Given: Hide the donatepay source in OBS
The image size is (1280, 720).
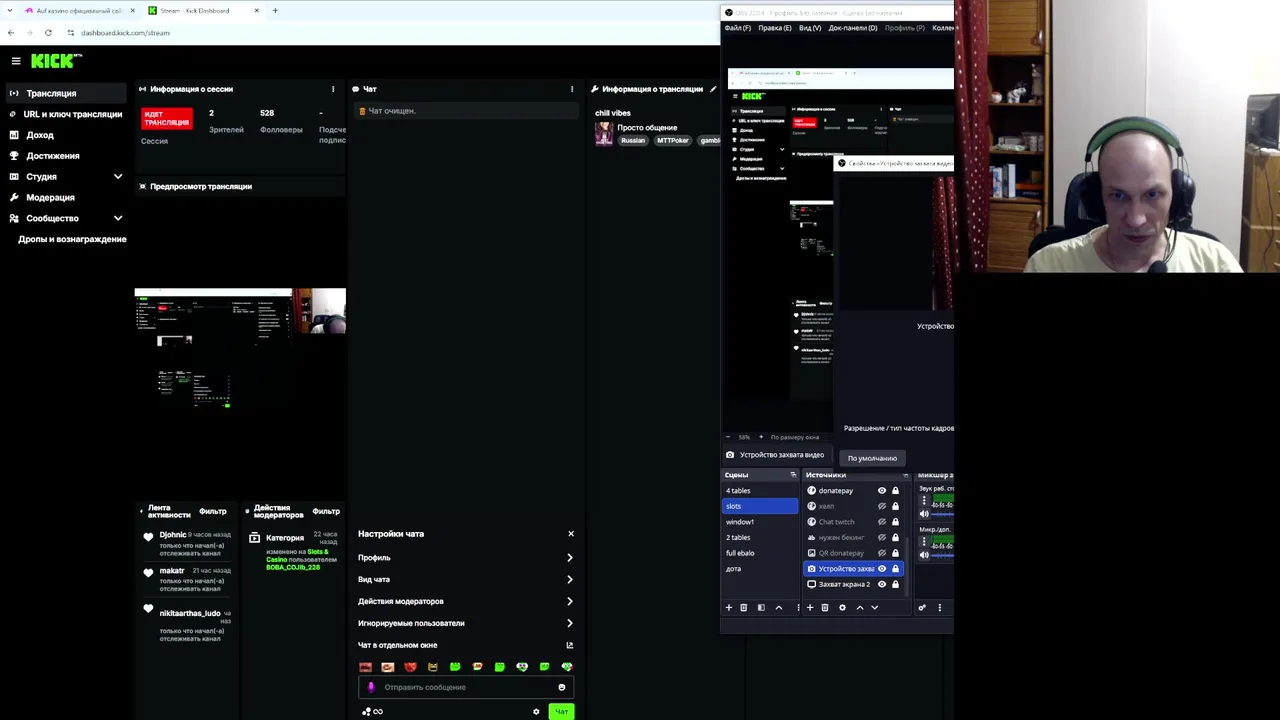Looking at the screenshot, I should [882, 491].
